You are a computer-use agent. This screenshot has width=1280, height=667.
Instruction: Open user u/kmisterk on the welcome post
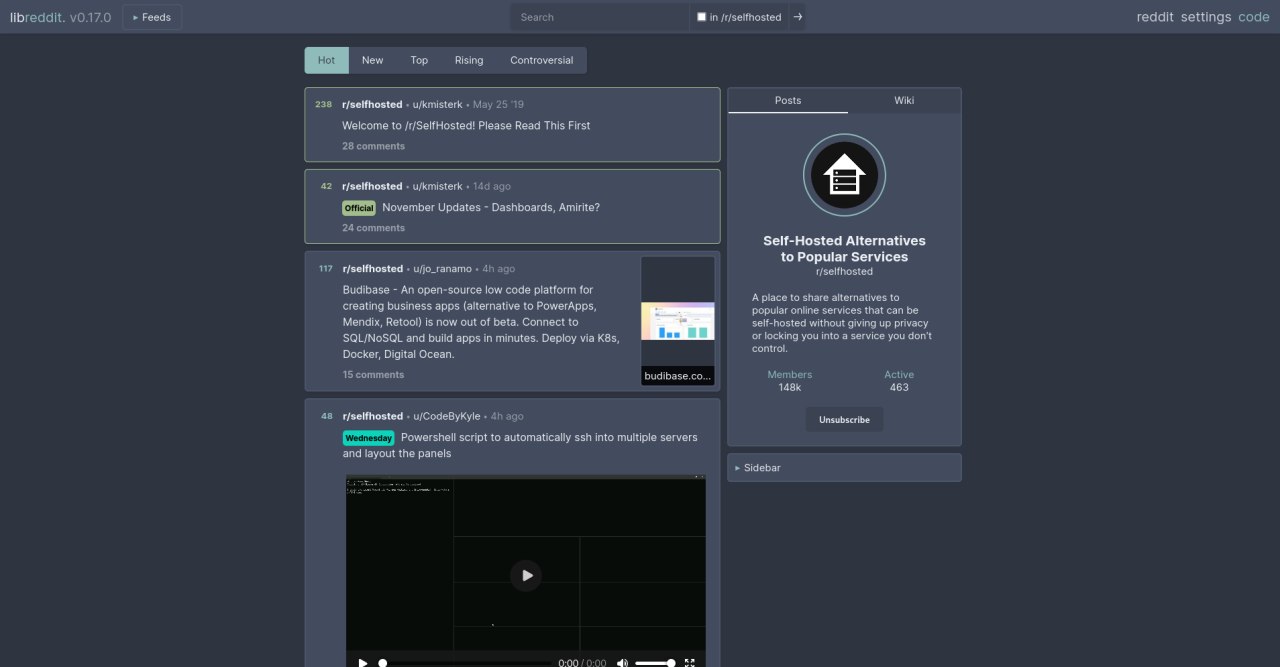click(437, 104)
